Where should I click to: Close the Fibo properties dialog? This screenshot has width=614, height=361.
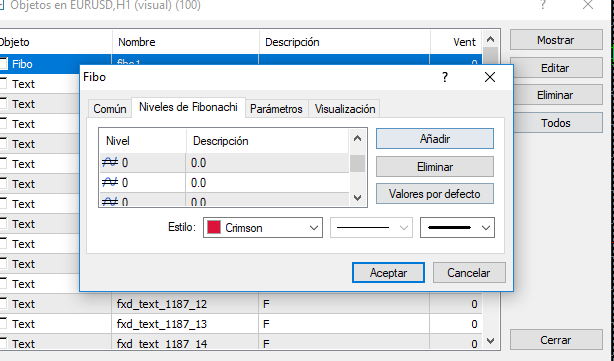point(490,77)
